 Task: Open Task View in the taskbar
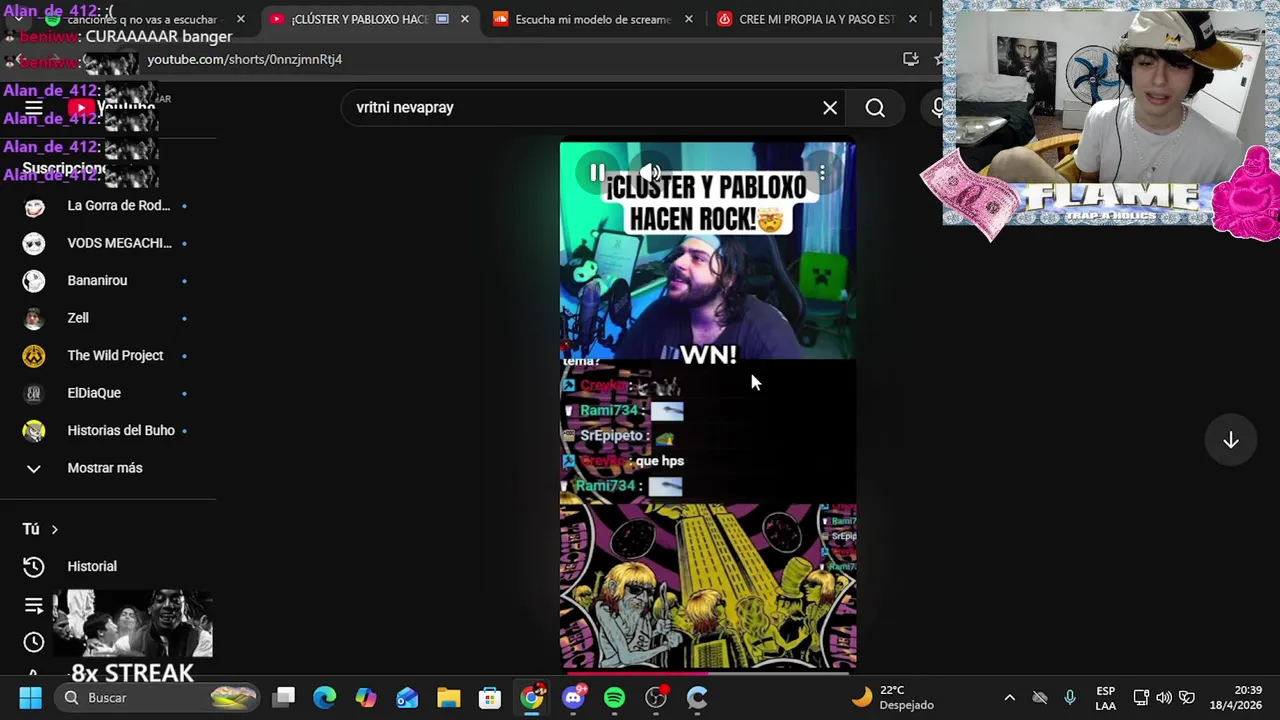[x=285, y=698]
